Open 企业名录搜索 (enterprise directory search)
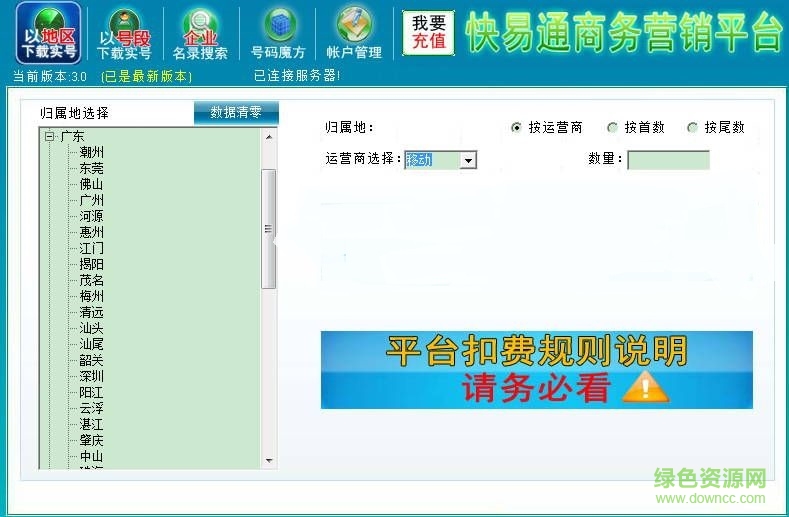The width and height of the screenshot is (789, 517). (x=200, y=34)
